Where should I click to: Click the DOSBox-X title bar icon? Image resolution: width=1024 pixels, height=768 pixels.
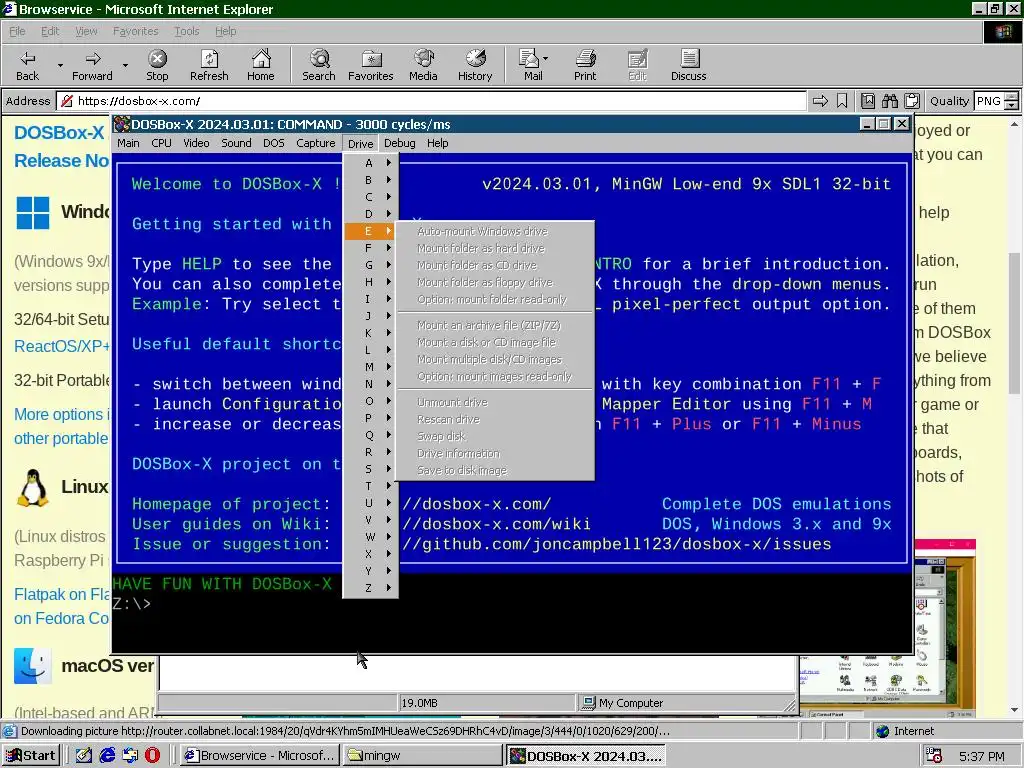coord(122,124)
